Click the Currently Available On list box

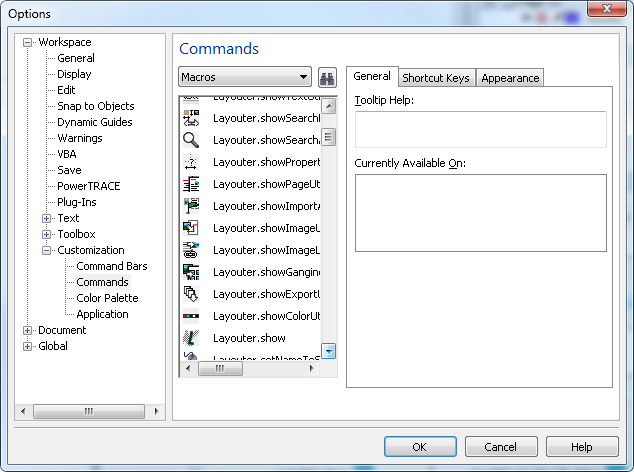(x=481, y=213)
